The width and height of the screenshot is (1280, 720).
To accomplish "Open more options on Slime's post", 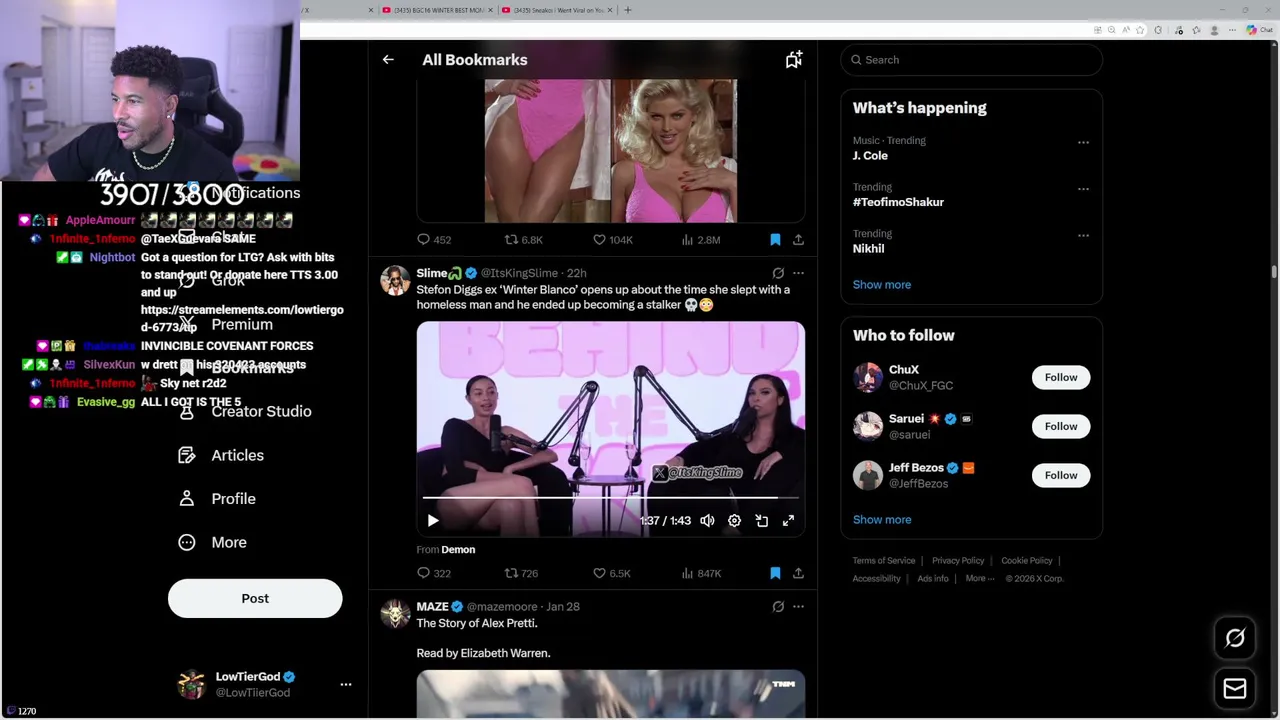I will coord(798,273).
